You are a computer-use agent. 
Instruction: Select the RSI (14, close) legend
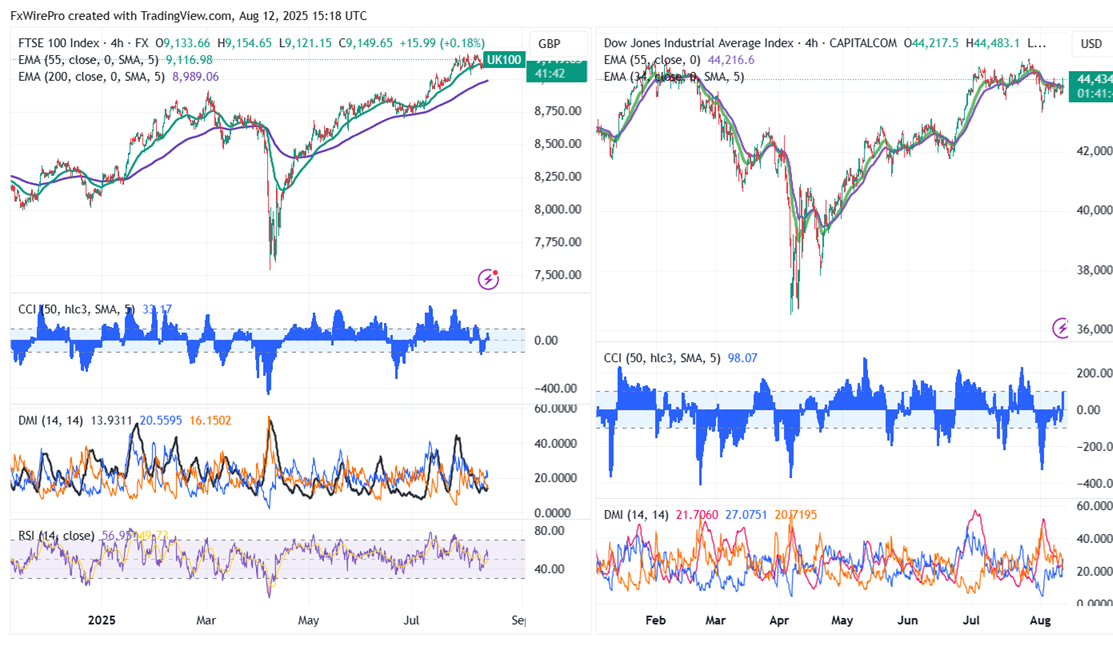click(93, 535)
